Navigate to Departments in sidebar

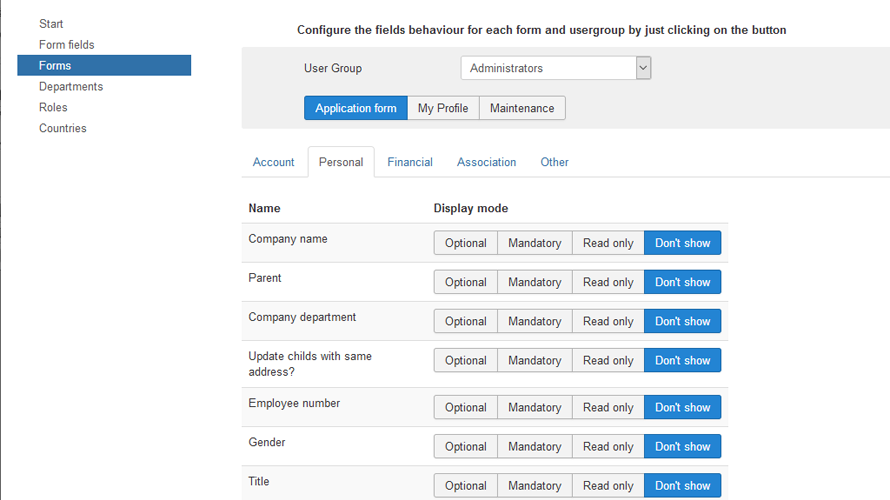coord(71,87)
